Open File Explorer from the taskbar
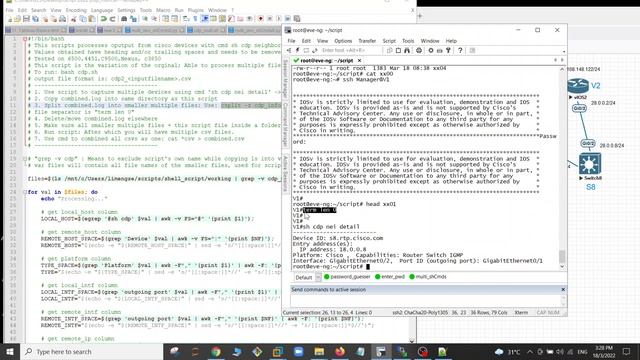The width and height of the screenshot is (640, 360). [x=319, y=351]
